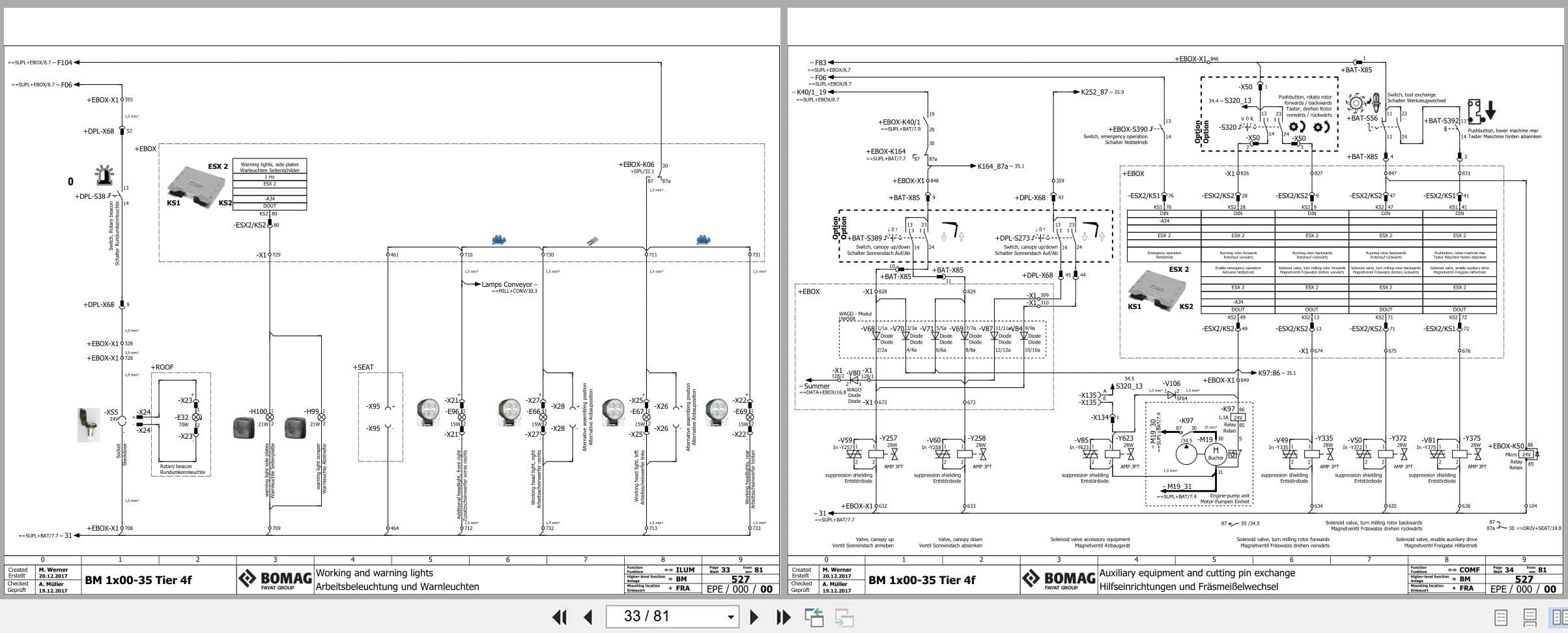Open the page number dropdown arrow
1568x633 pixels.
(731, 617)
